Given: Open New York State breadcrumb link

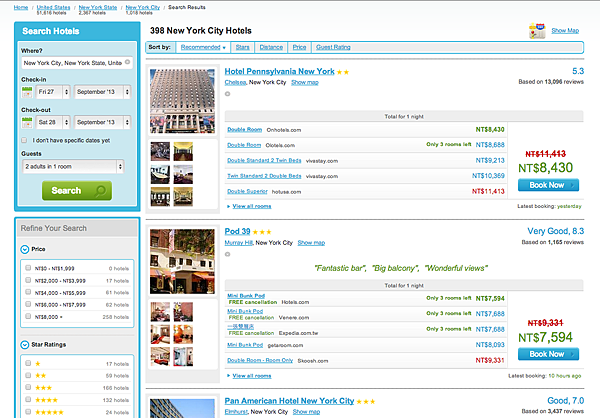Looking at the screenshot, I should click(x=98, y=7).
